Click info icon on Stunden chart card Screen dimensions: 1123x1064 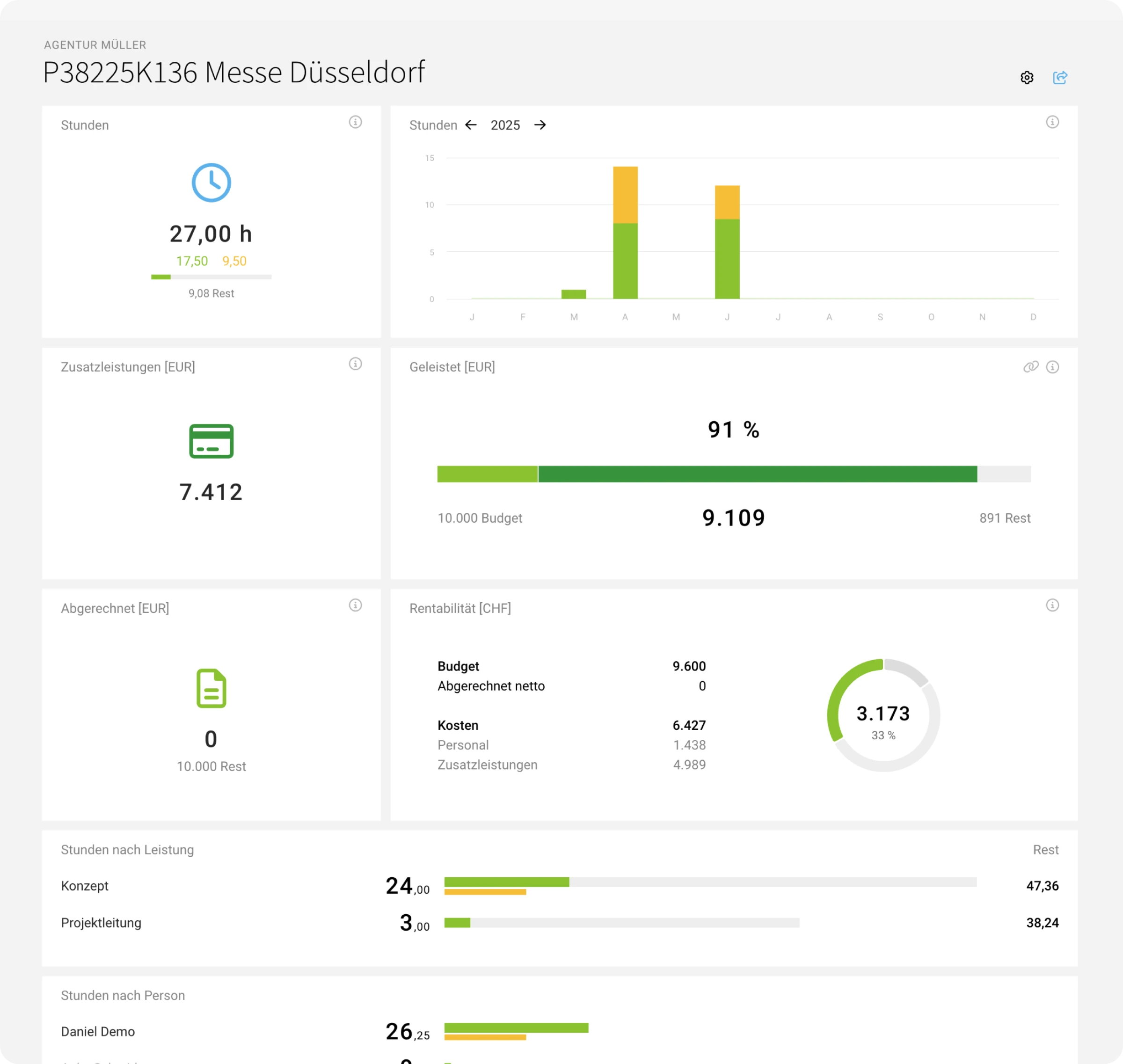point(1052,122)
